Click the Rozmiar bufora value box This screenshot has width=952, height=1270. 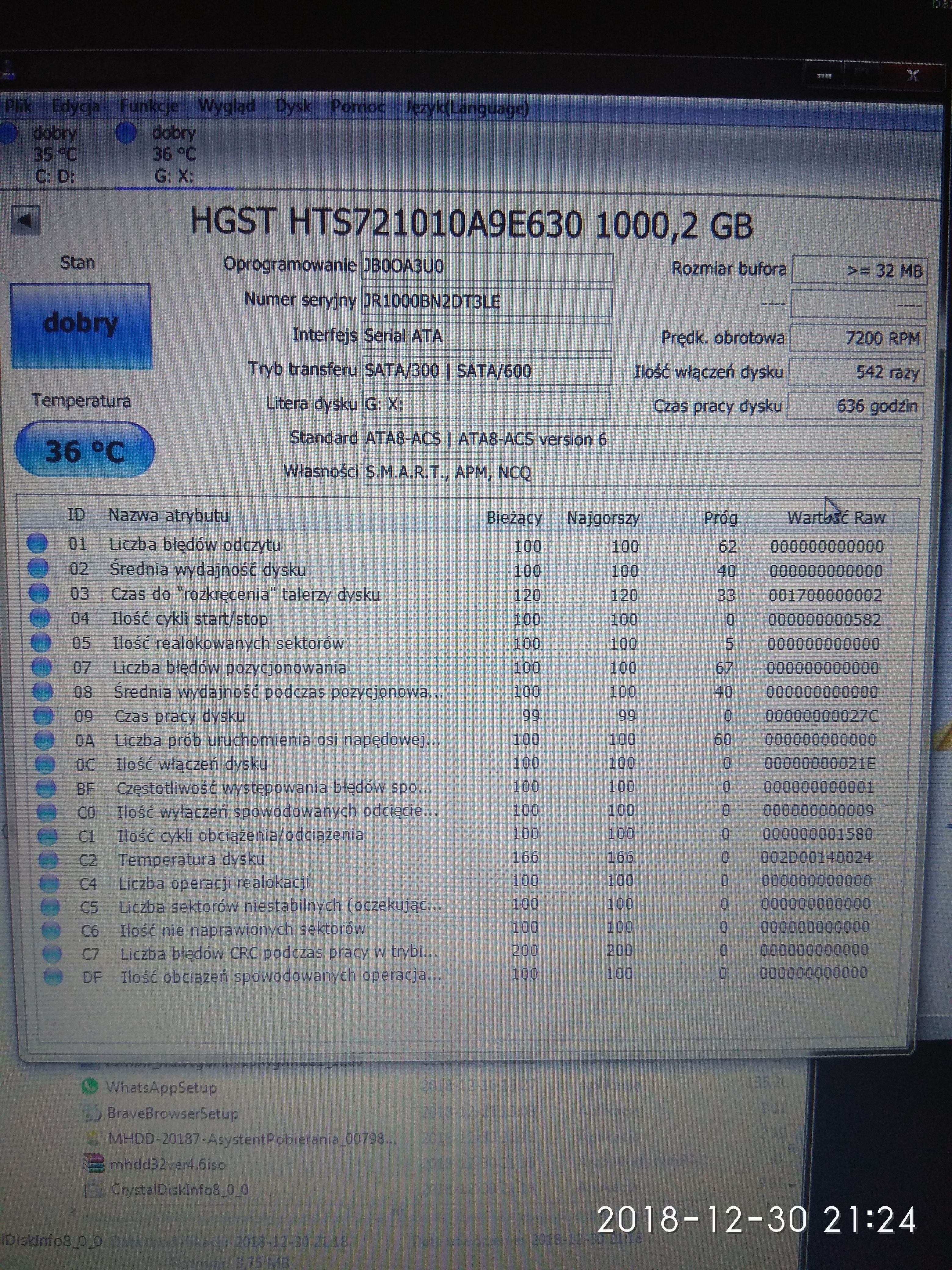[860, 270]
